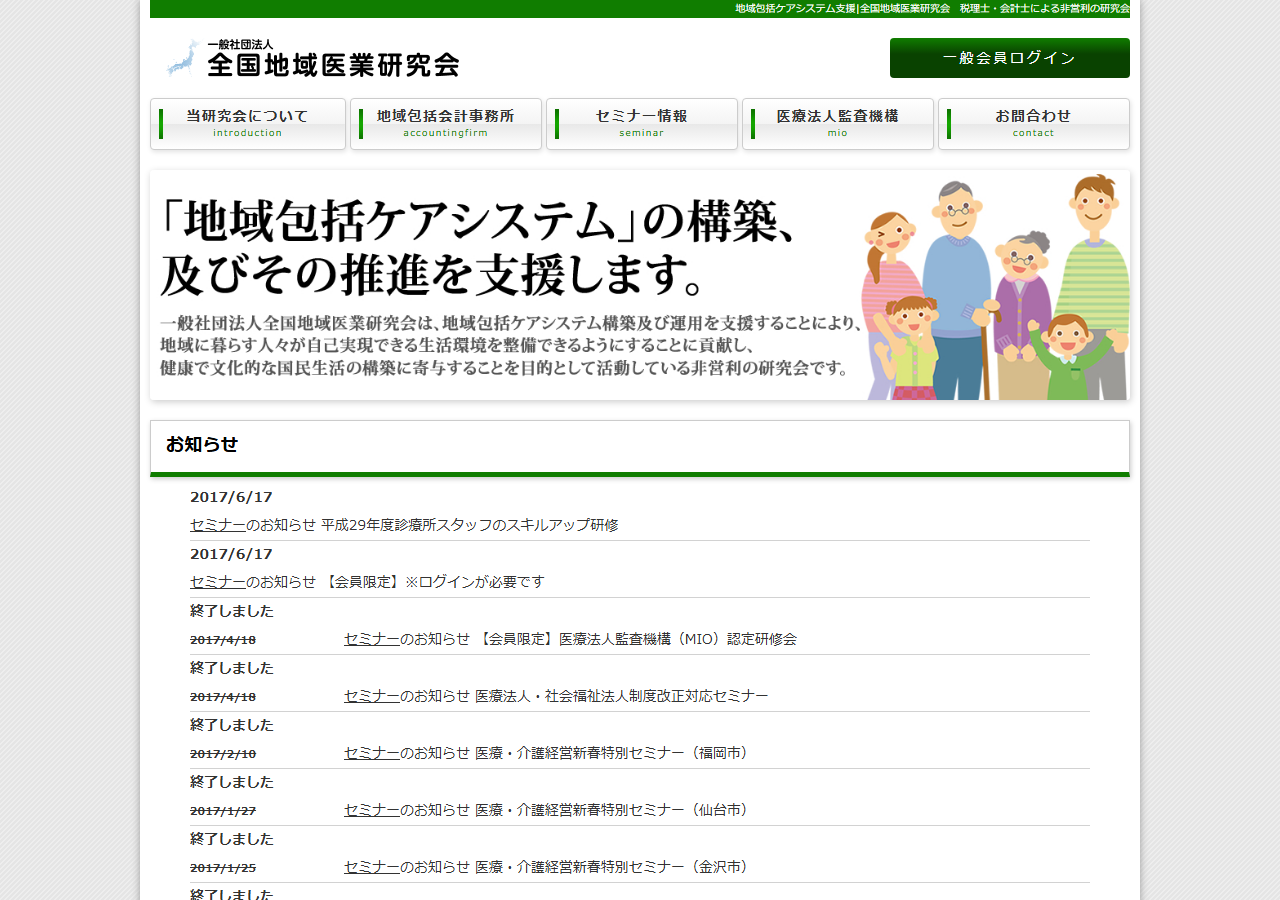Click the お問合わせ contact menu item

coord(1034,124)
